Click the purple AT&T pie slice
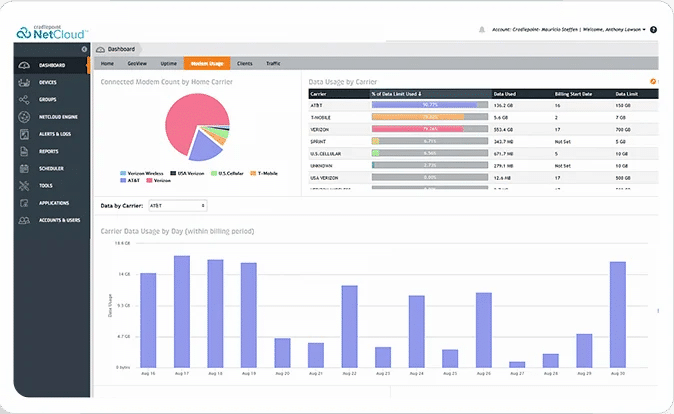674x414 pixels. pyautogui.click(x=204, y=147)
